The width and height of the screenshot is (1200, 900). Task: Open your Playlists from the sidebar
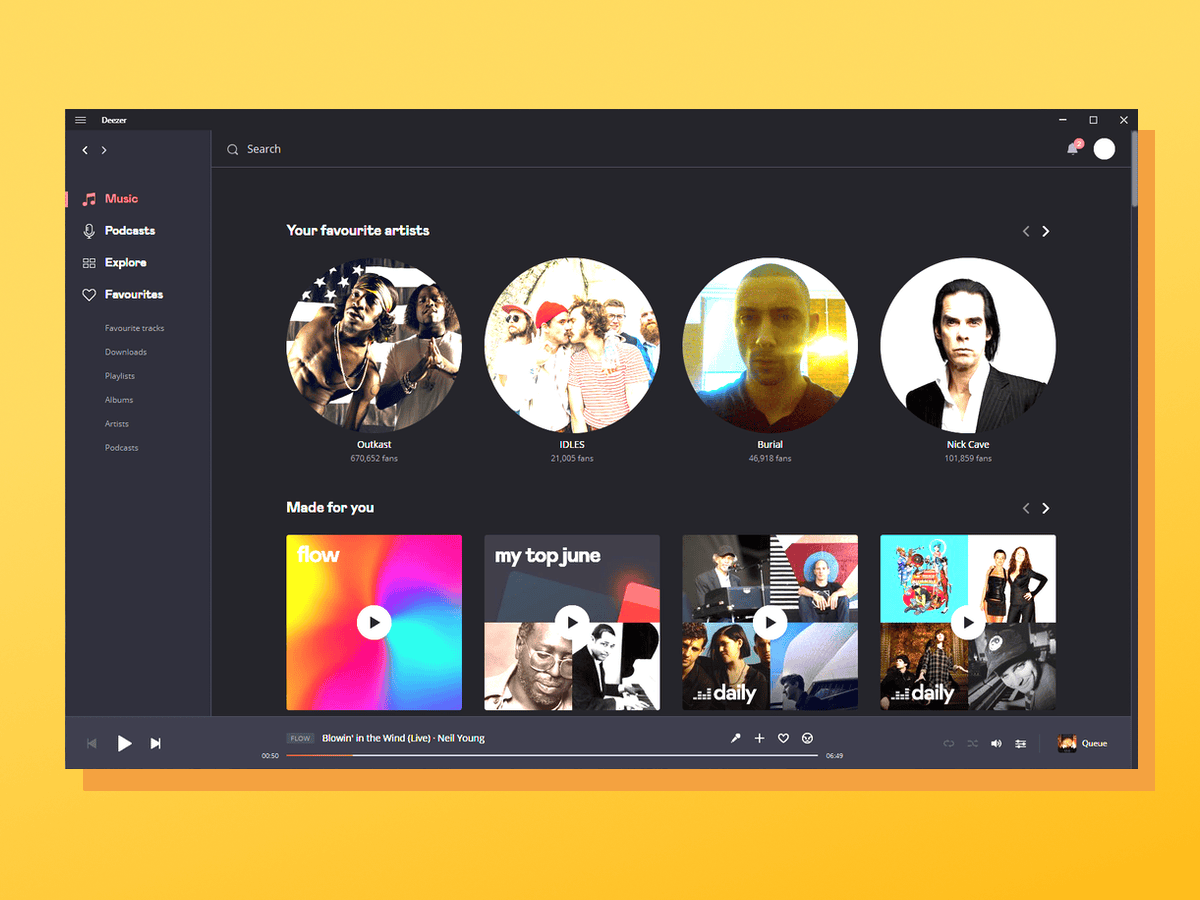tap(119, 375)
